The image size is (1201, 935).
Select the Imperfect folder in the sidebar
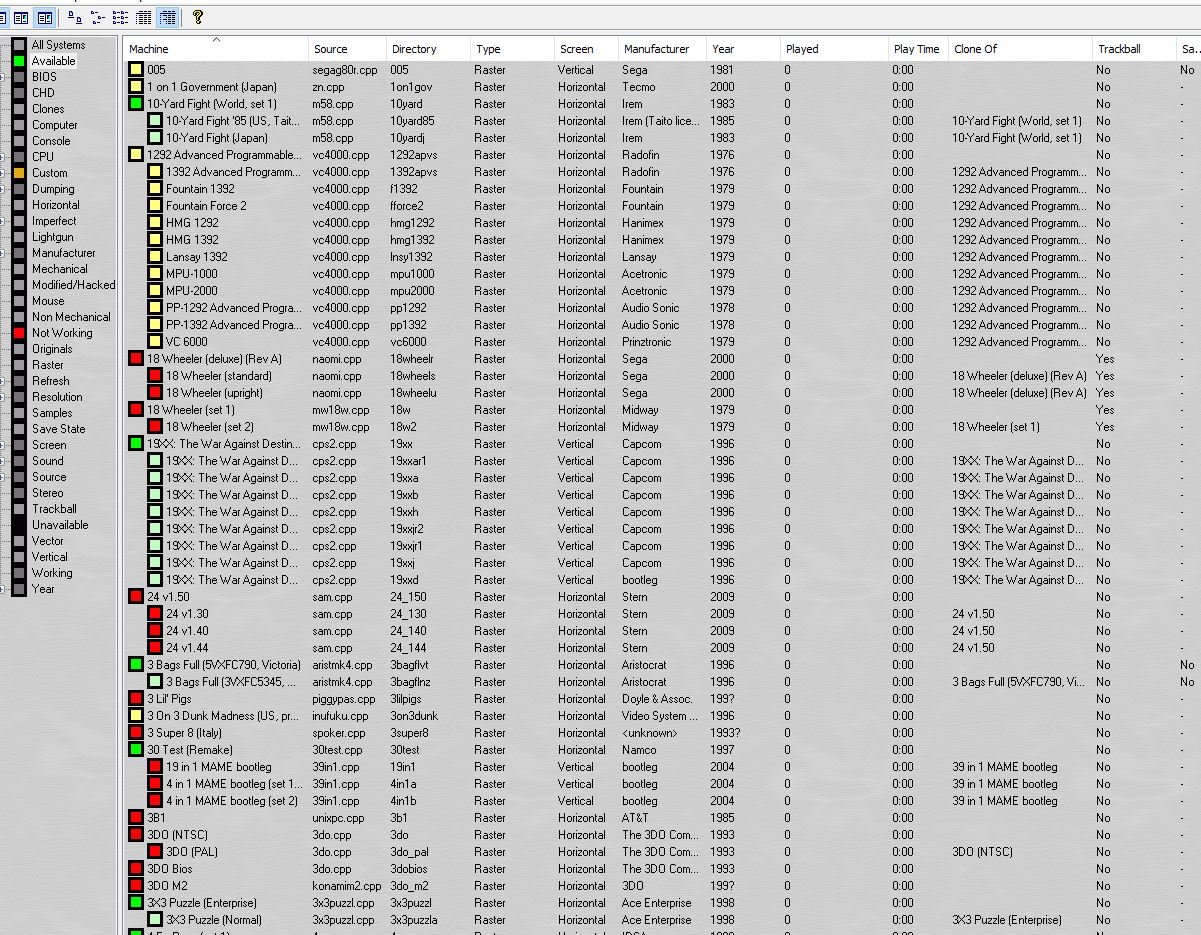coord(54,221)
